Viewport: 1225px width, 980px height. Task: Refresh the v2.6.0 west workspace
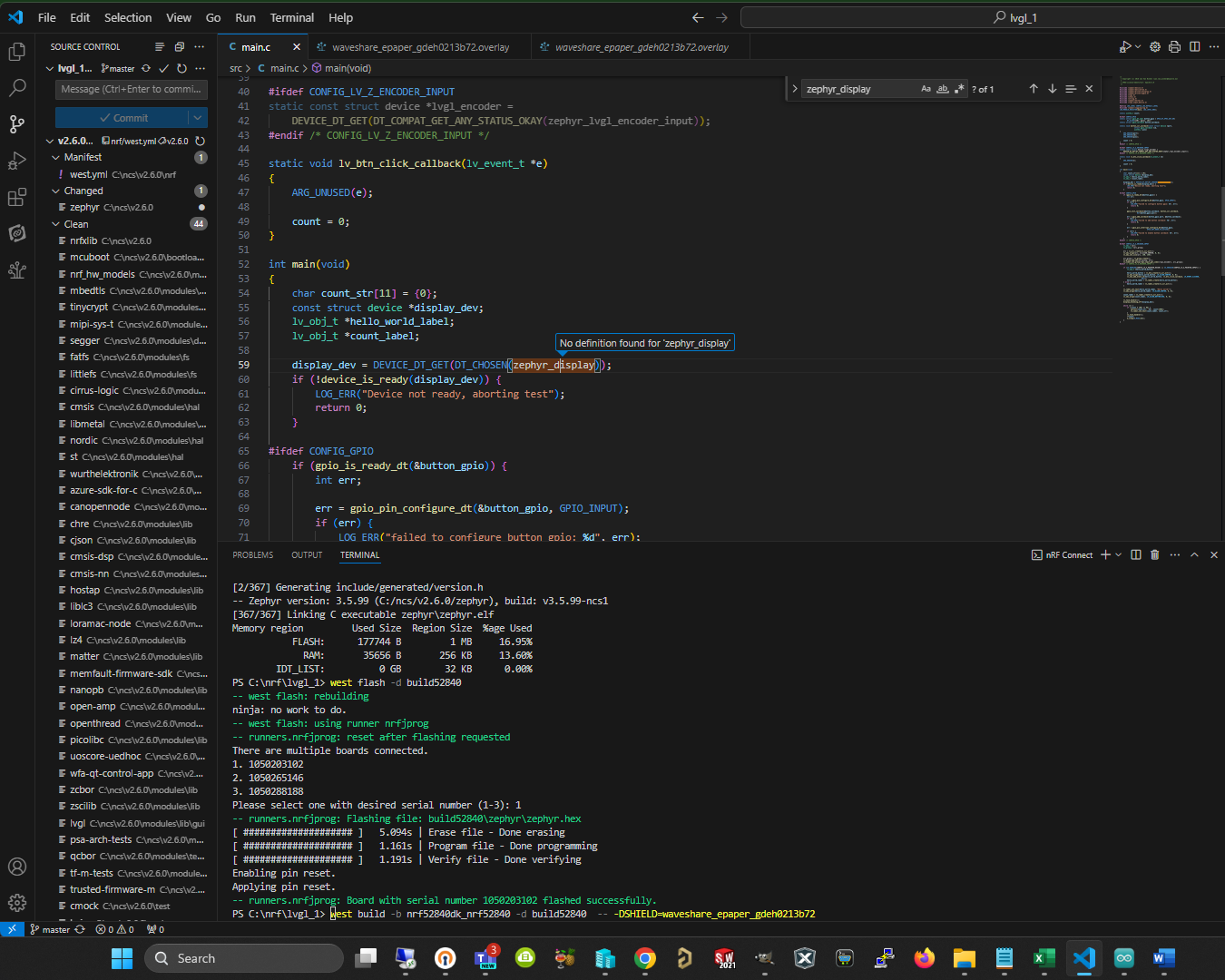(201, 141)
